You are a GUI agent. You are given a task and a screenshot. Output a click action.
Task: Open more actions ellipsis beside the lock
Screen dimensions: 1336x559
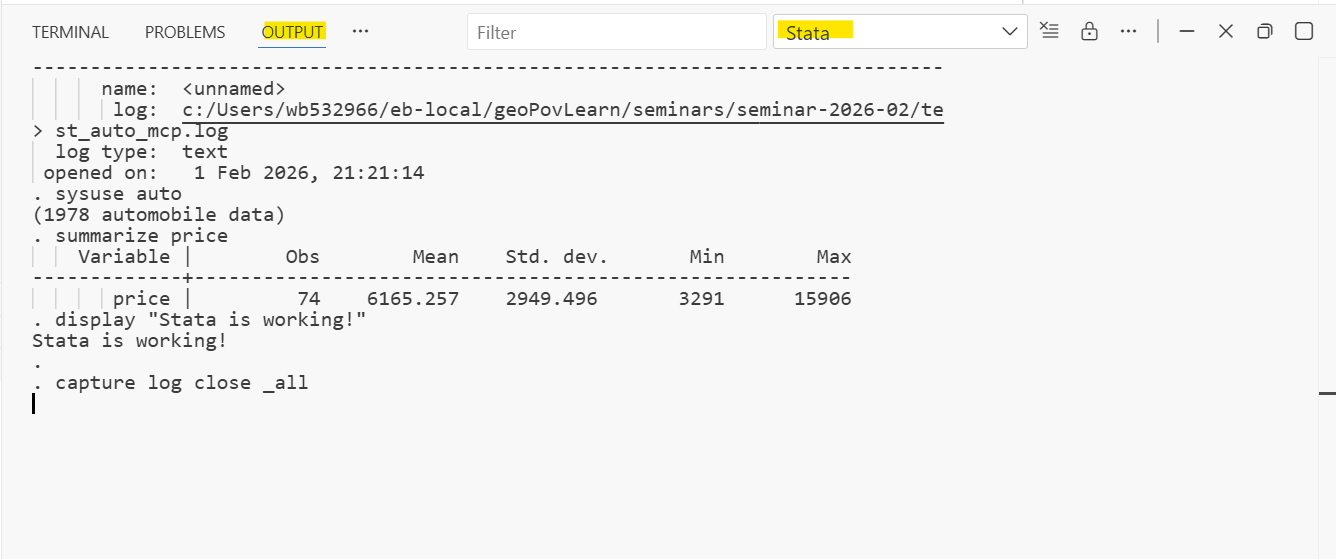click(1129, 31)
